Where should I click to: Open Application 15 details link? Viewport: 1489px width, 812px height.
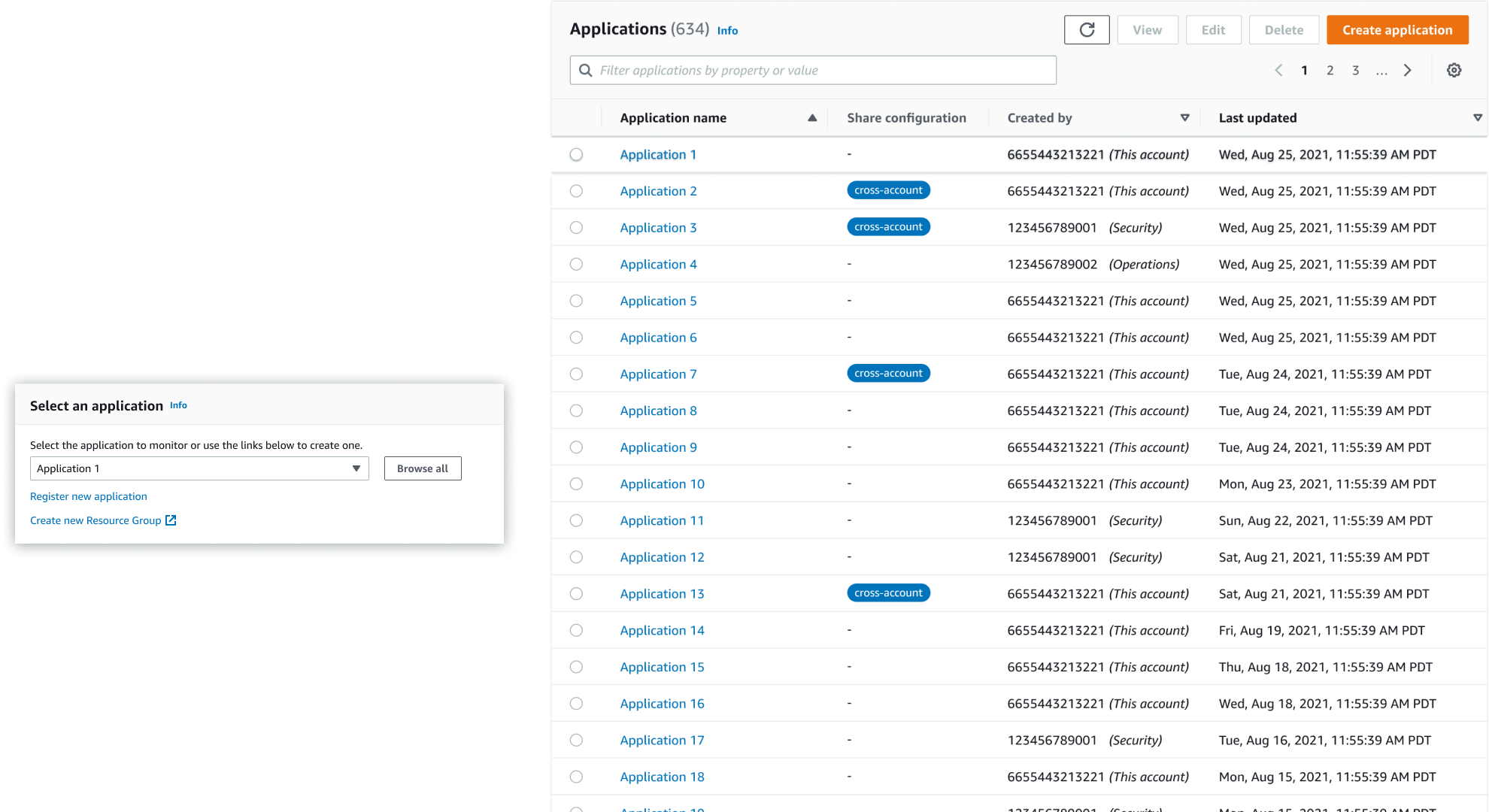pos(662,667)
